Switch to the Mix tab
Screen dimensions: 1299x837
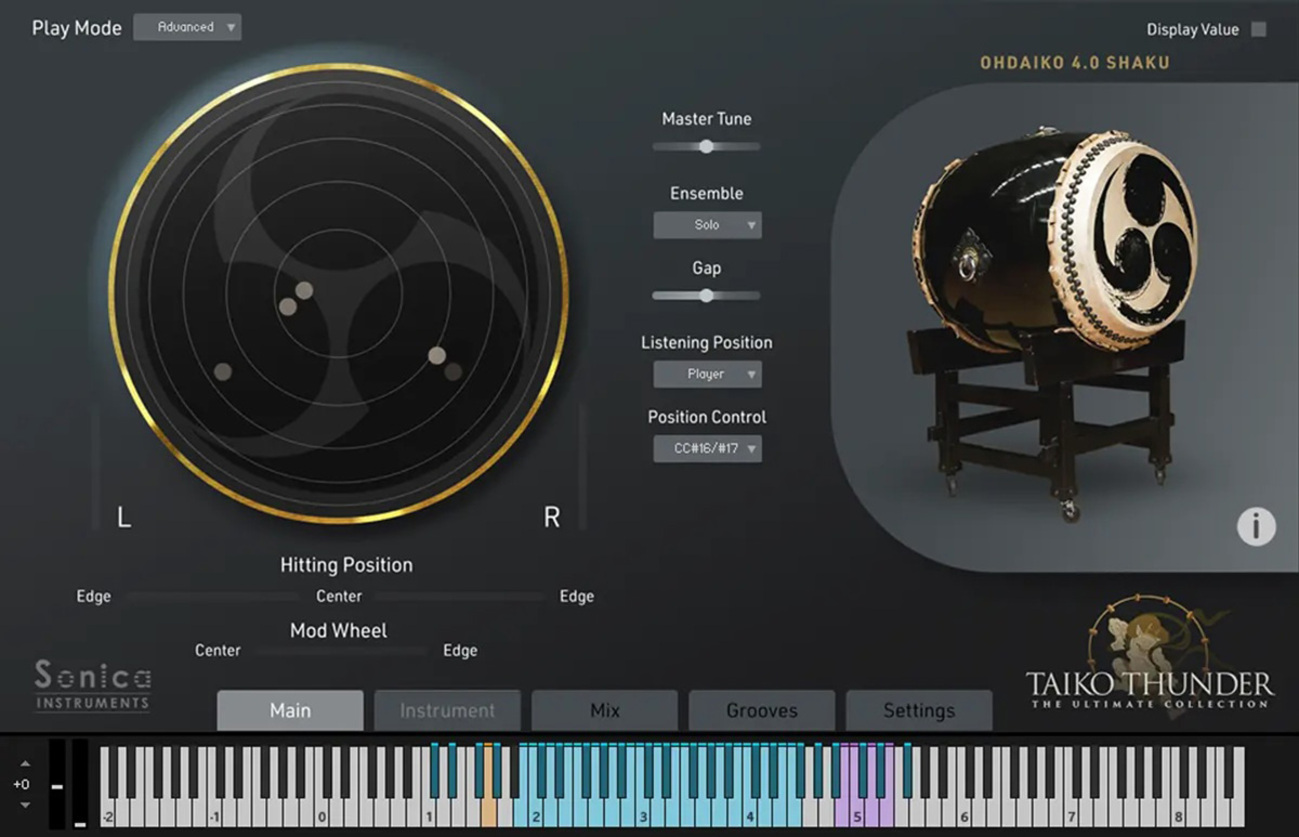click(x=604, y=711)
